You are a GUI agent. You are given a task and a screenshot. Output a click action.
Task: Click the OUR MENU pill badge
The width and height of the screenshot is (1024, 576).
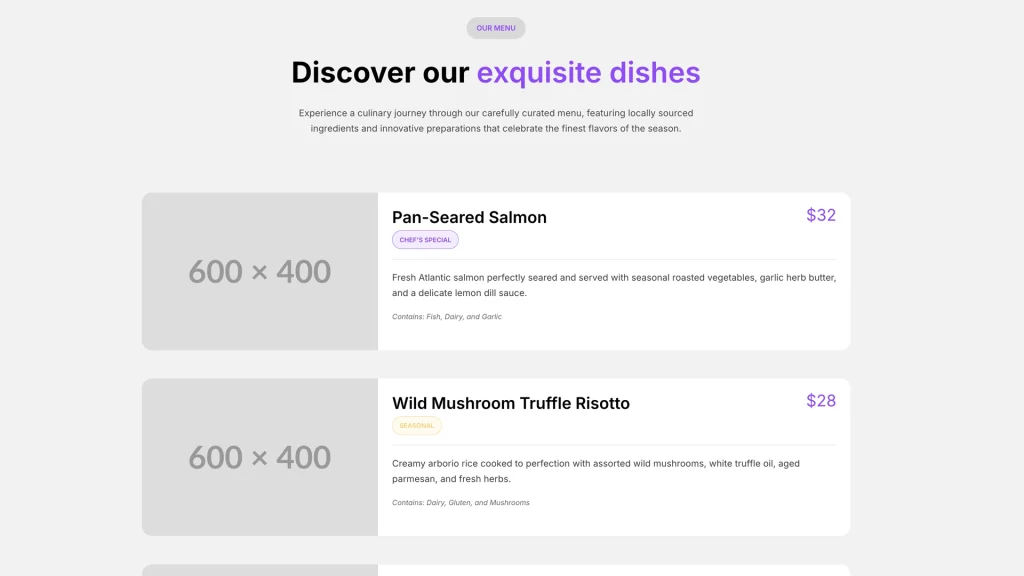(496, 28)
